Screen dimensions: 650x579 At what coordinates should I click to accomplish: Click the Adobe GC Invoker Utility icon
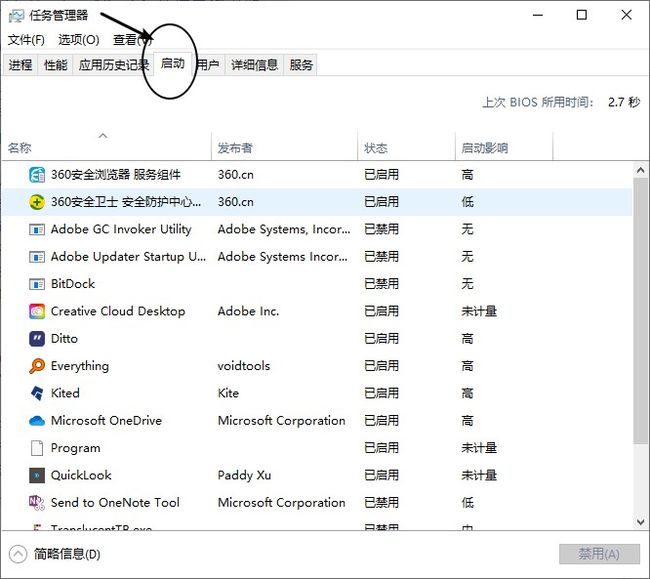point(37,229)
